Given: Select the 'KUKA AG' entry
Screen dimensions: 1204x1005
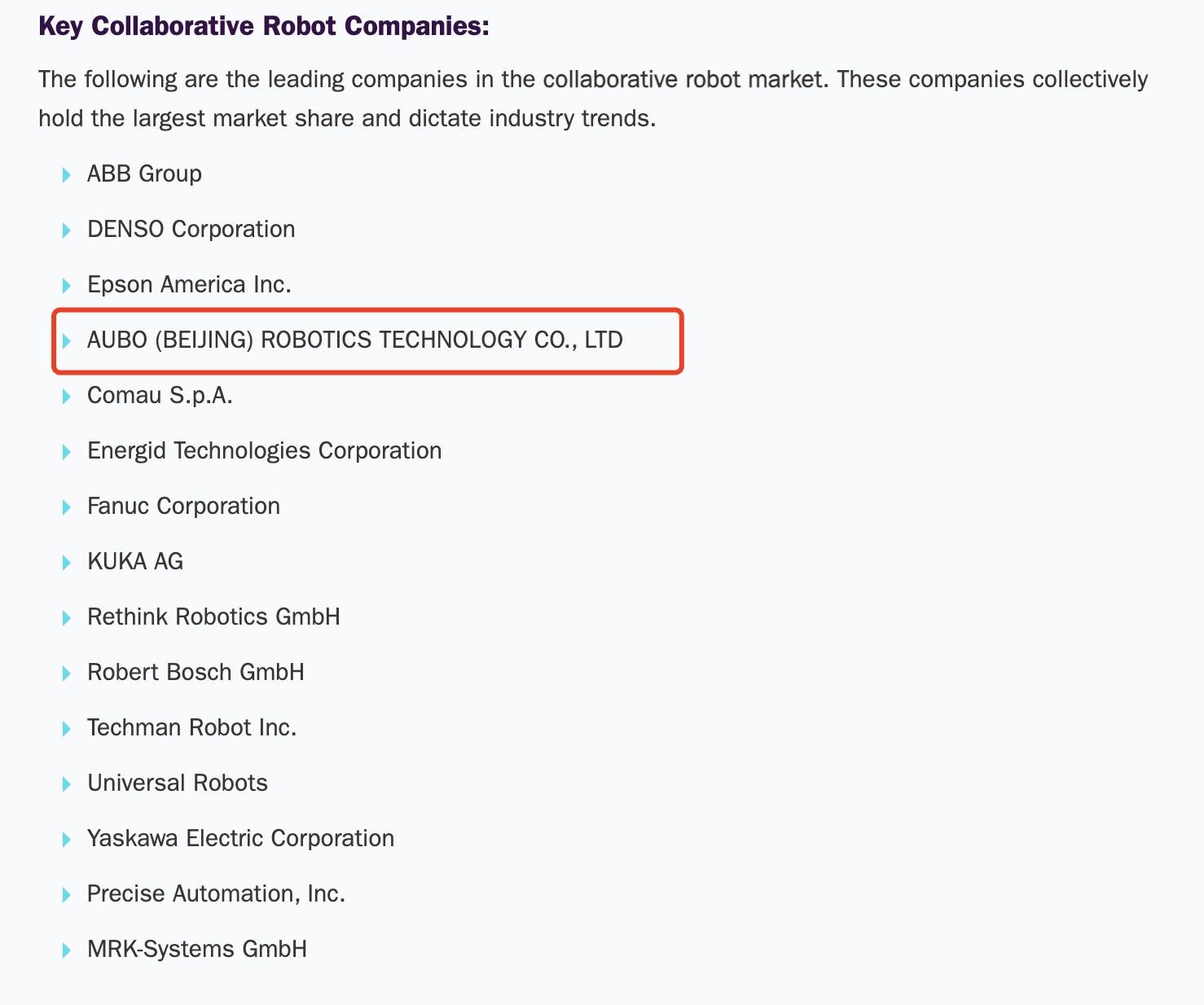Looking at the screenshot, I should (x=135, y=562).
